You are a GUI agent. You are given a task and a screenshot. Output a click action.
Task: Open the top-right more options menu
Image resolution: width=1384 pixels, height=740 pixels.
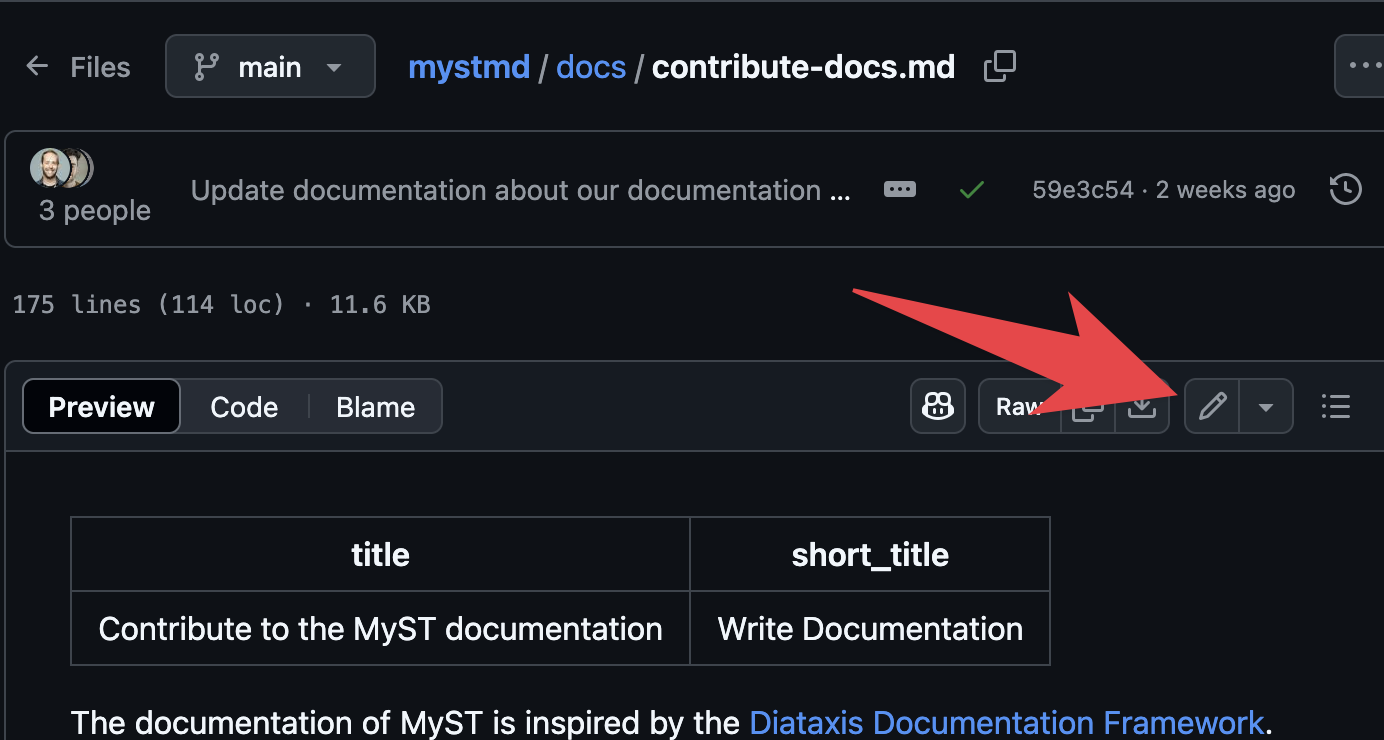[x=1370, y=63]
